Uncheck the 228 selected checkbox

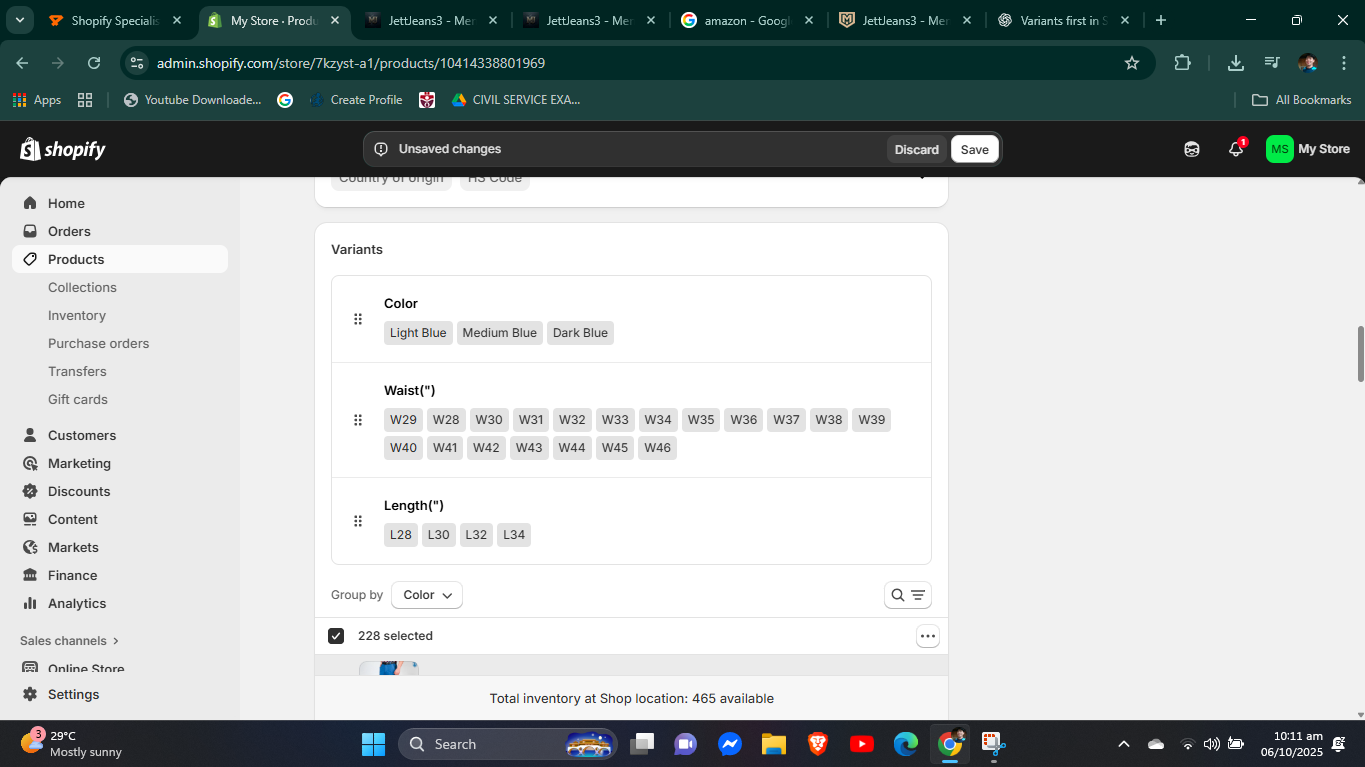click(336, 636)
